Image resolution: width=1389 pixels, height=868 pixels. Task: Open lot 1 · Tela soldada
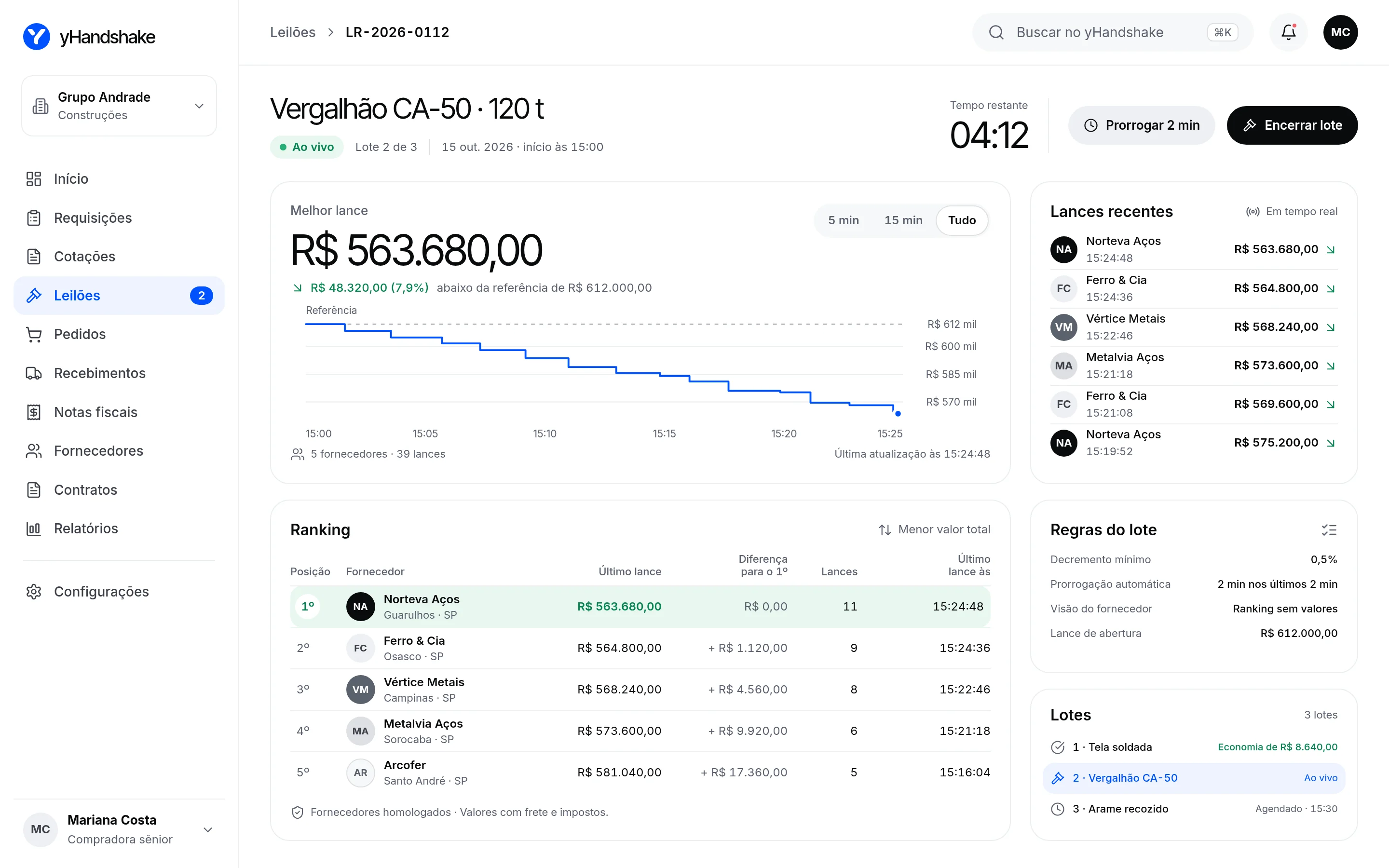tap(1194, 747)
